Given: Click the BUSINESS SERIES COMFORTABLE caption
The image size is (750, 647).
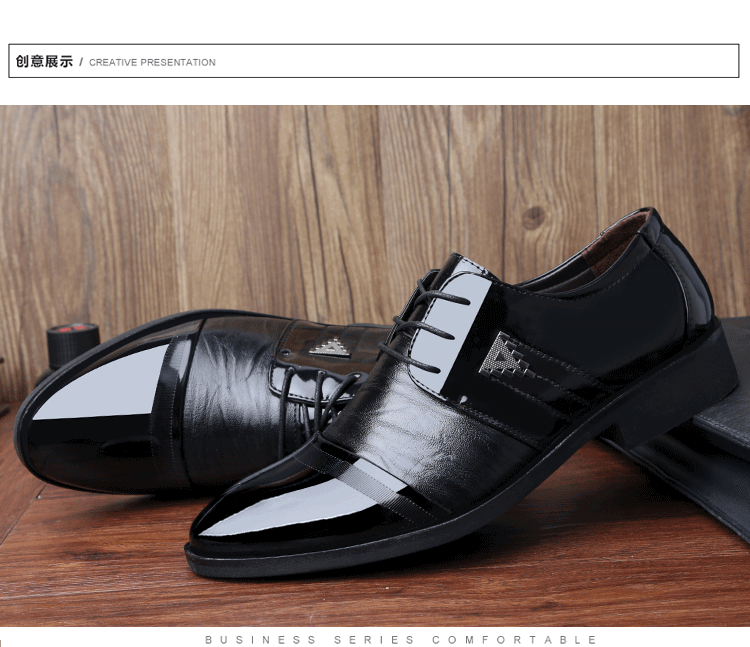Looking at the screenshot, I should [401, 640].
